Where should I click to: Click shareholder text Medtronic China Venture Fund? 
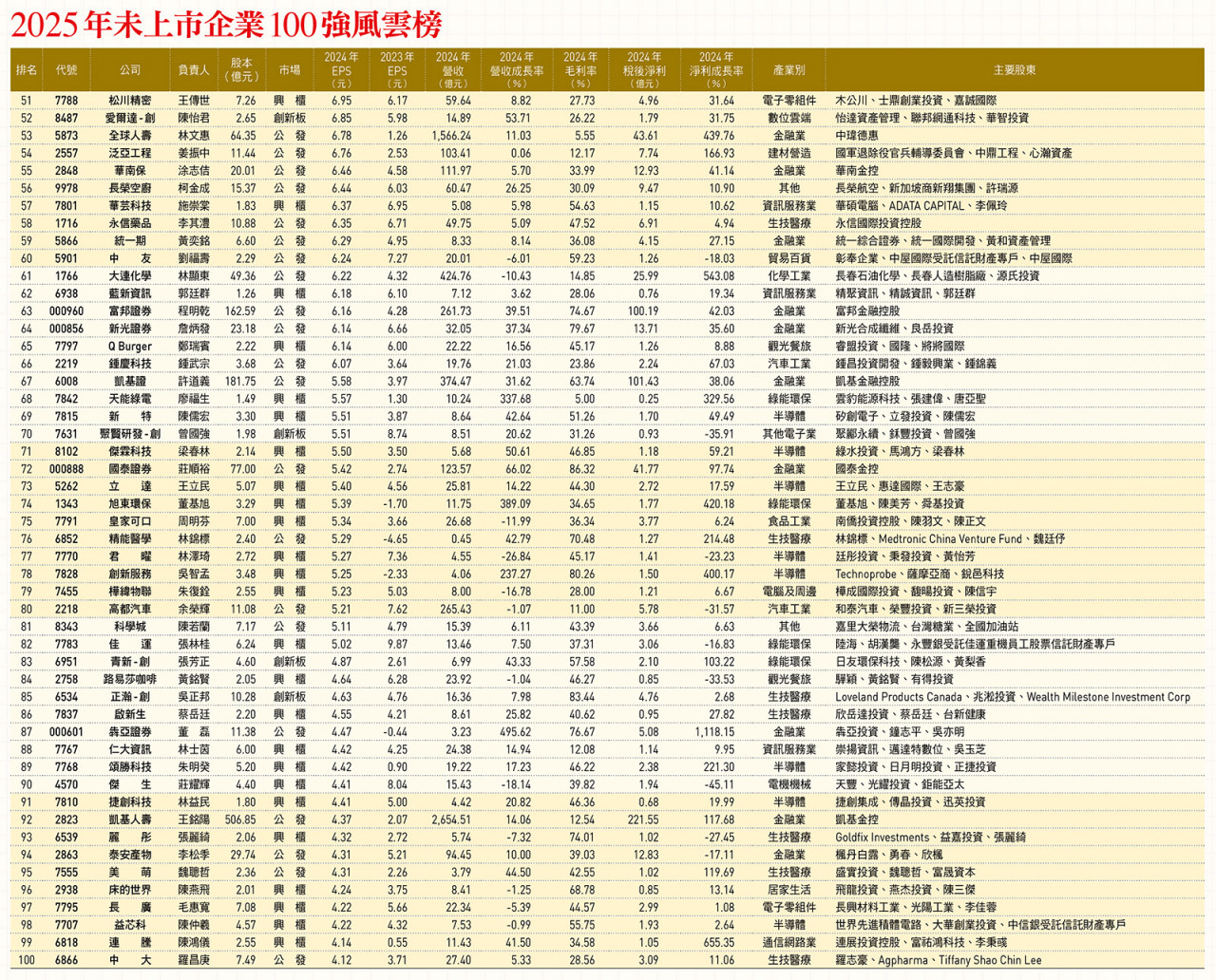click(950, 539)
